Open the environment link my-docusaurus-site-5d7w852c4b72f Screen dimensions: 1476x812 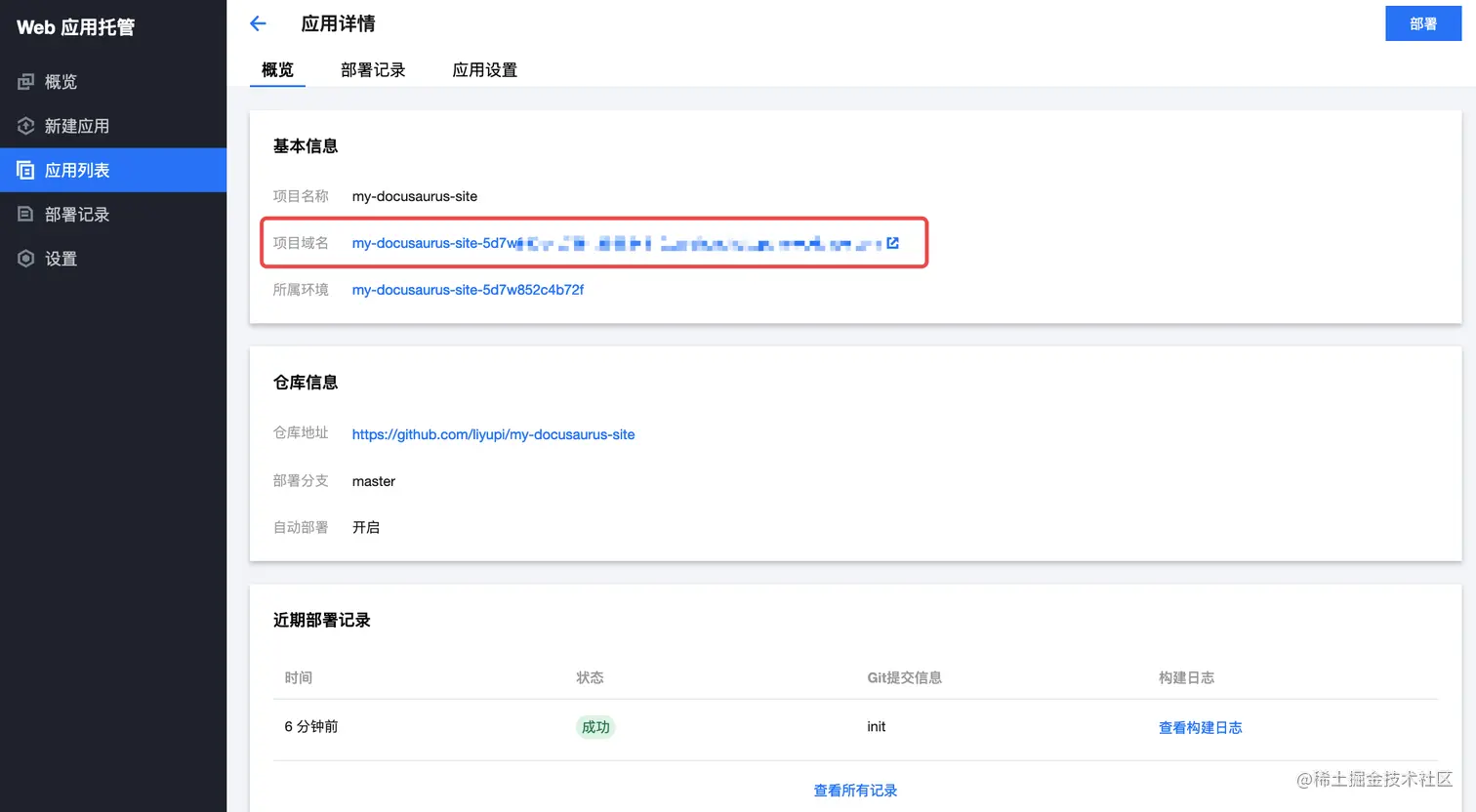(x=468, y=289)
